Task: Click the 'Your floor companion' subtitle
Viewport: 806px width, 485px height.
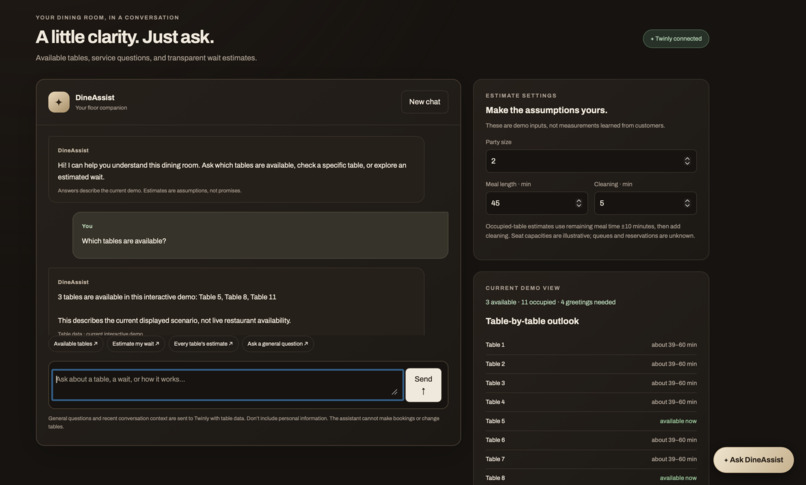Action: 101,108
